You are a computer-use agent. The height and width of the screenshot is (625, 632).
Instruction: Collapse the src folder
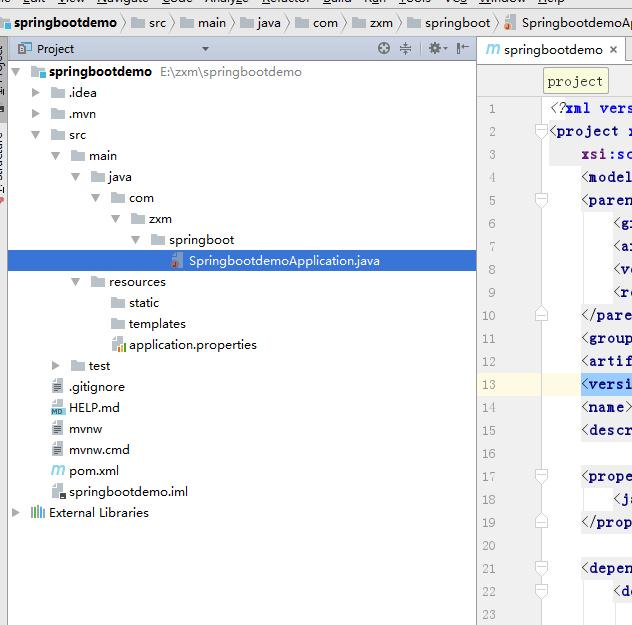pyautogui.click(x=35, y=135)
